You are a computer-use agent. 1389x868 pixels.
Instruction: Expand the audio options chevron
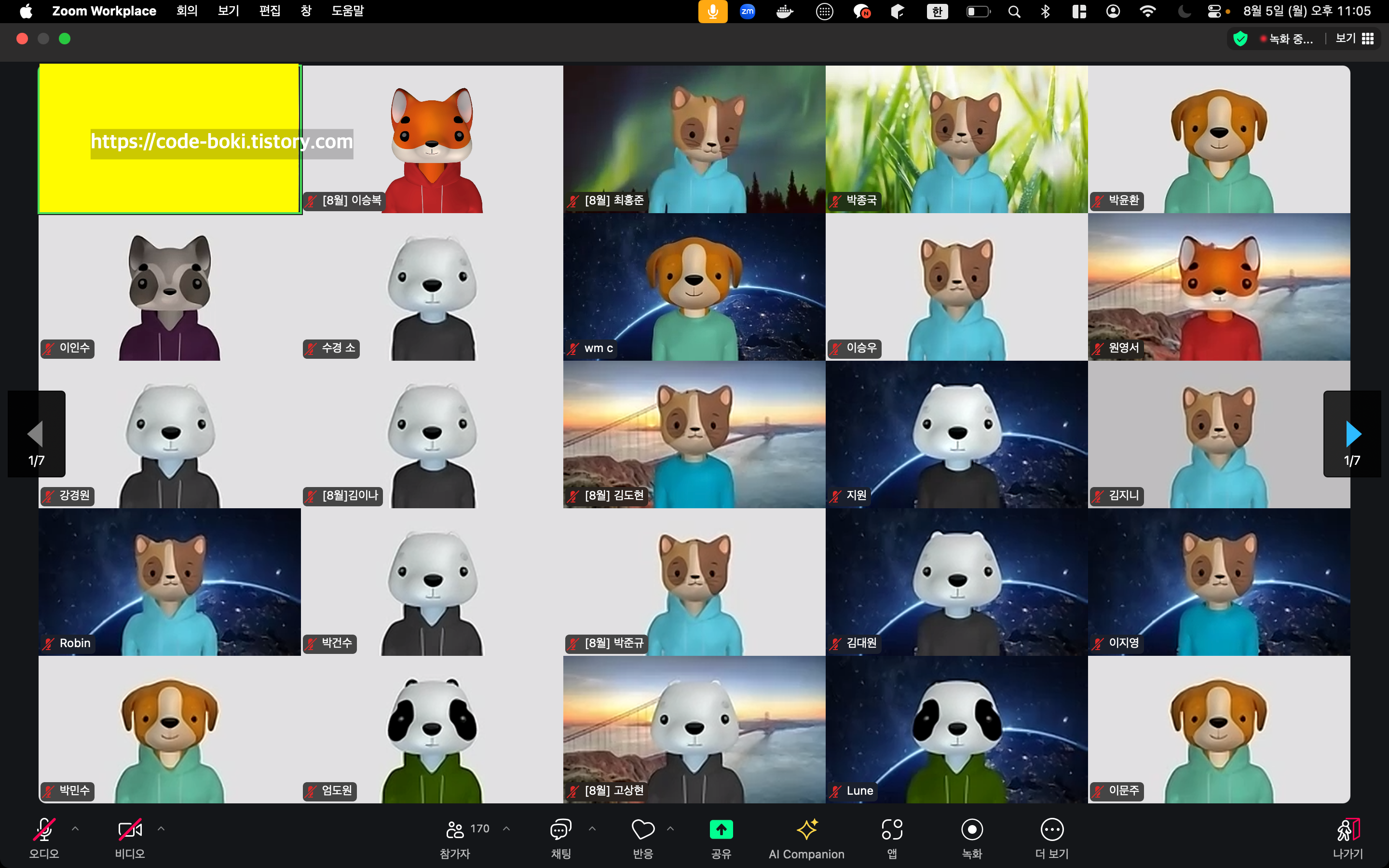coord(75,828)
